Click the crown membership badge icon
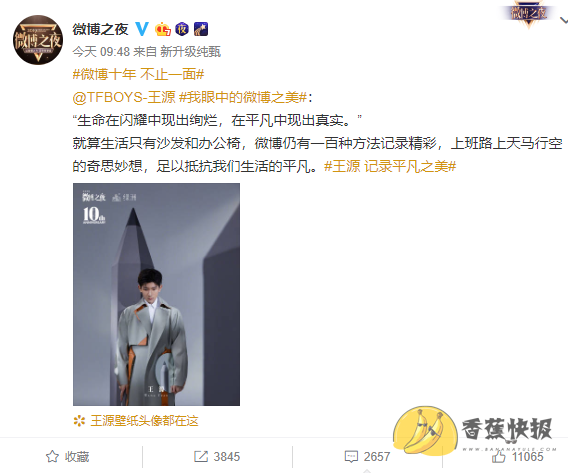Viewport: 568px width, 473px height. coord(163,29)
